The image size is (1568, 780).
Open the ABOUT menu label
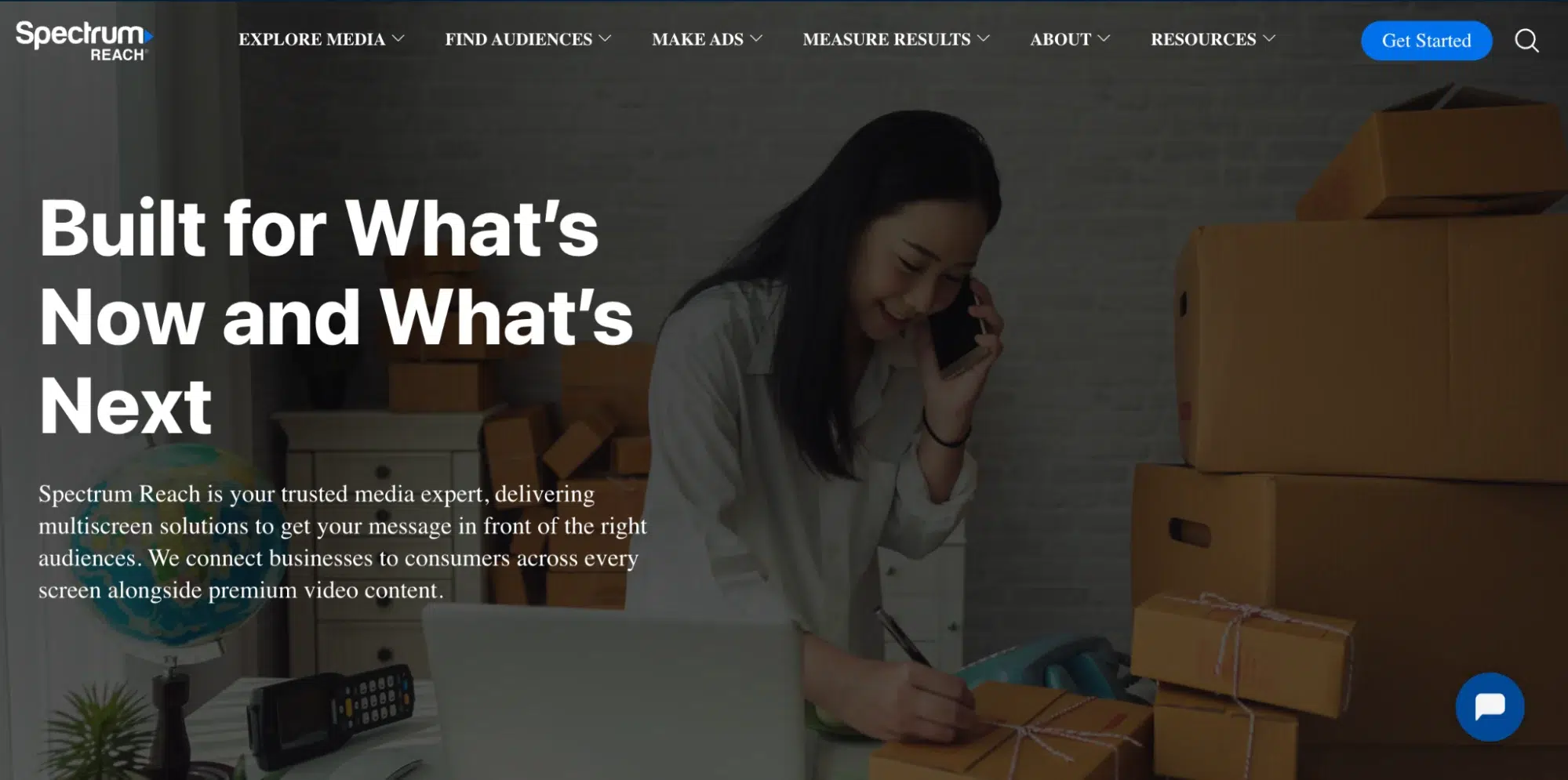[x=1060, y=39]
